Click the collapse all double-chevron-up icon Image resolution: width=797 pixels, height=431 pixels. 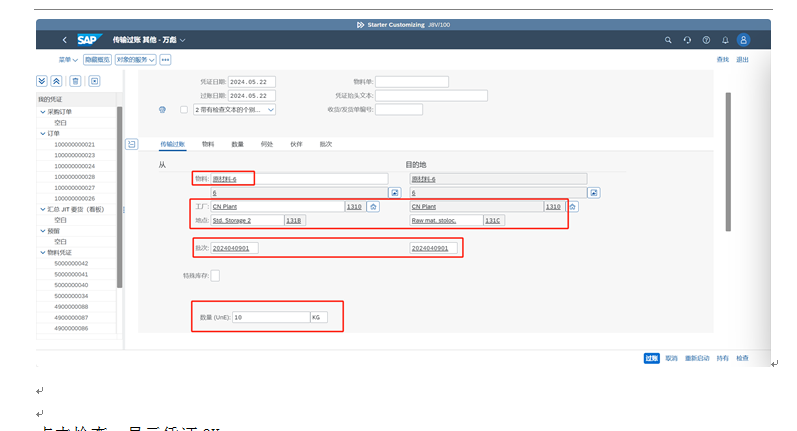[57, 81]
